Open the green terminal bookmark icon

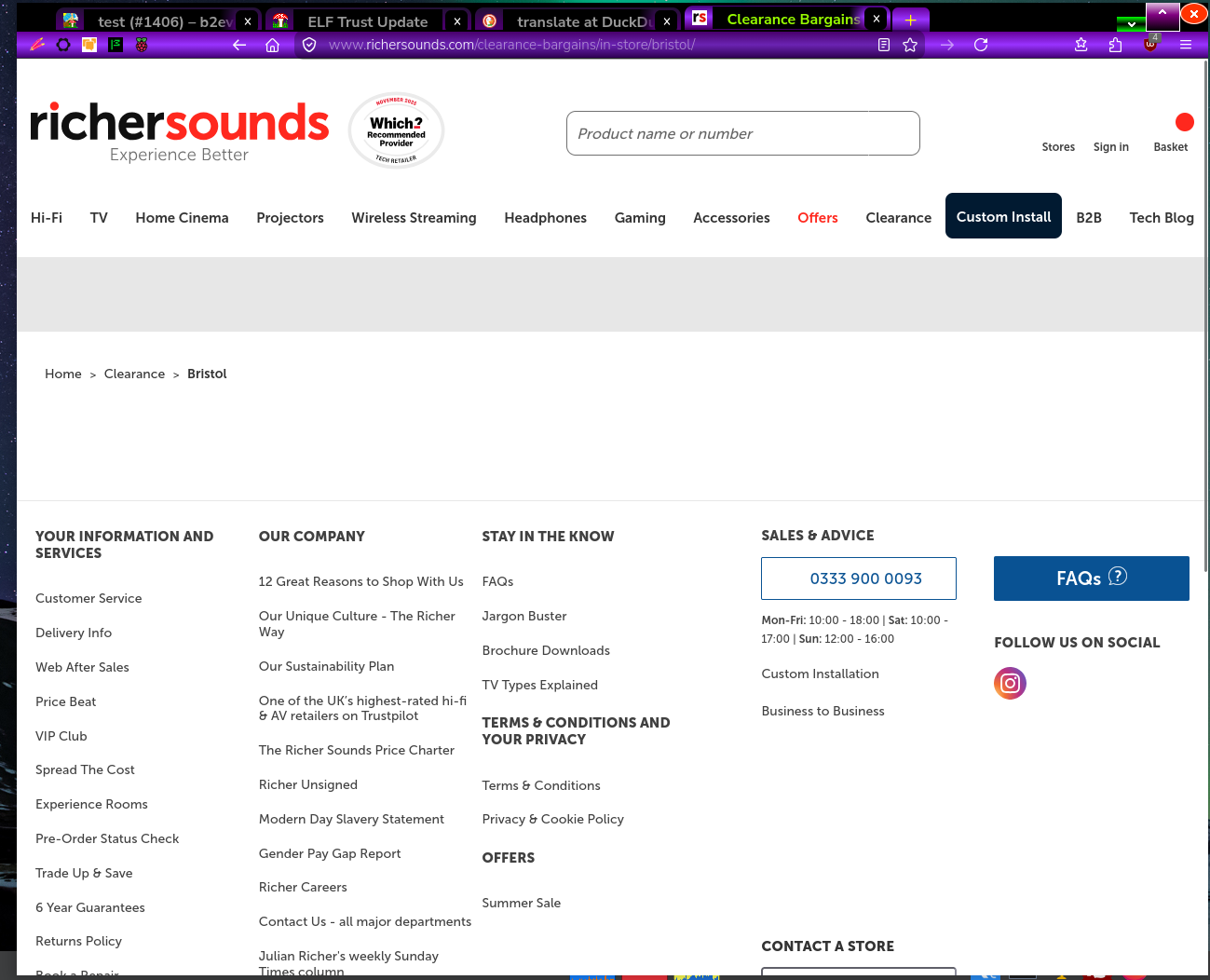pos(116,44)
